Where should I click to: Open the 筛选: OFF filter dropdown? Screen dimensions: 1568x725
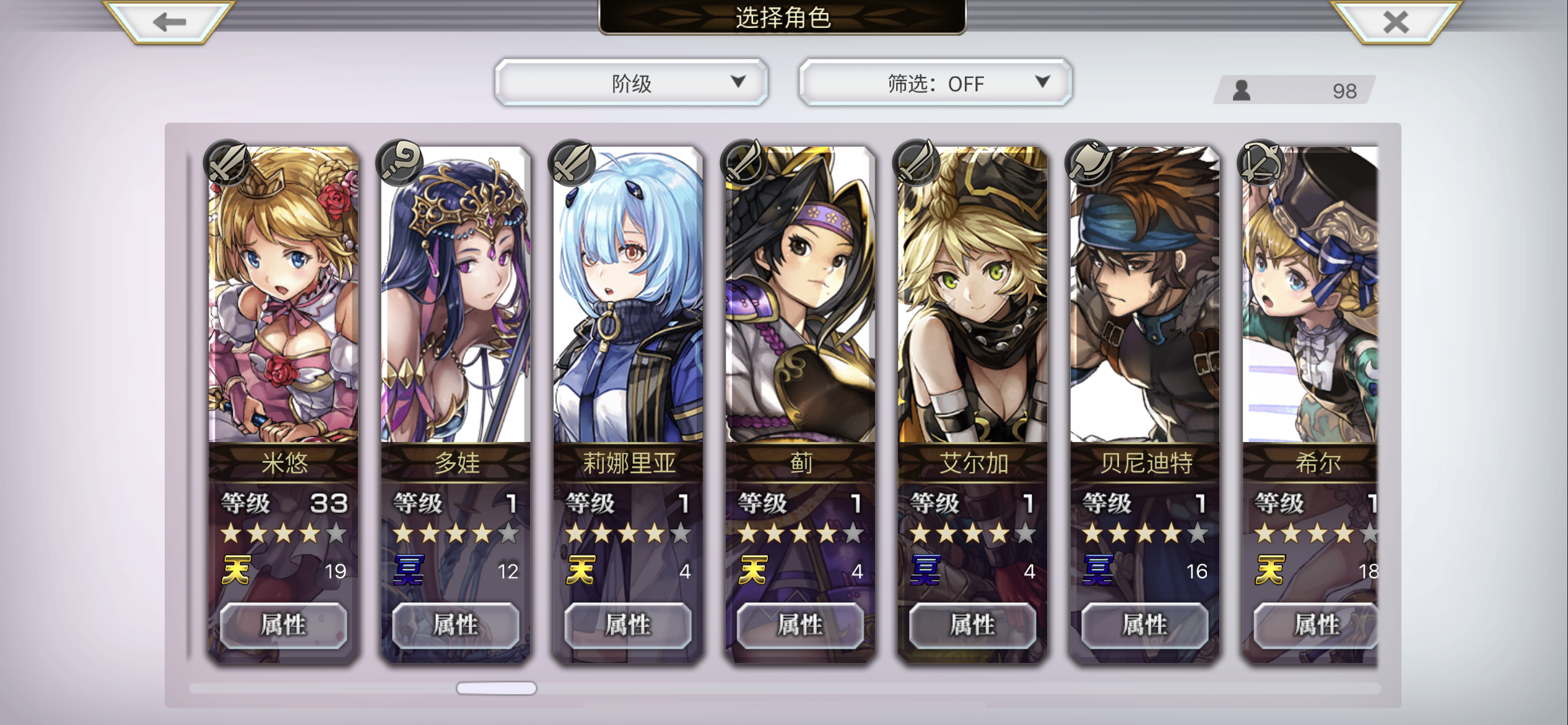tap(935, 82)
